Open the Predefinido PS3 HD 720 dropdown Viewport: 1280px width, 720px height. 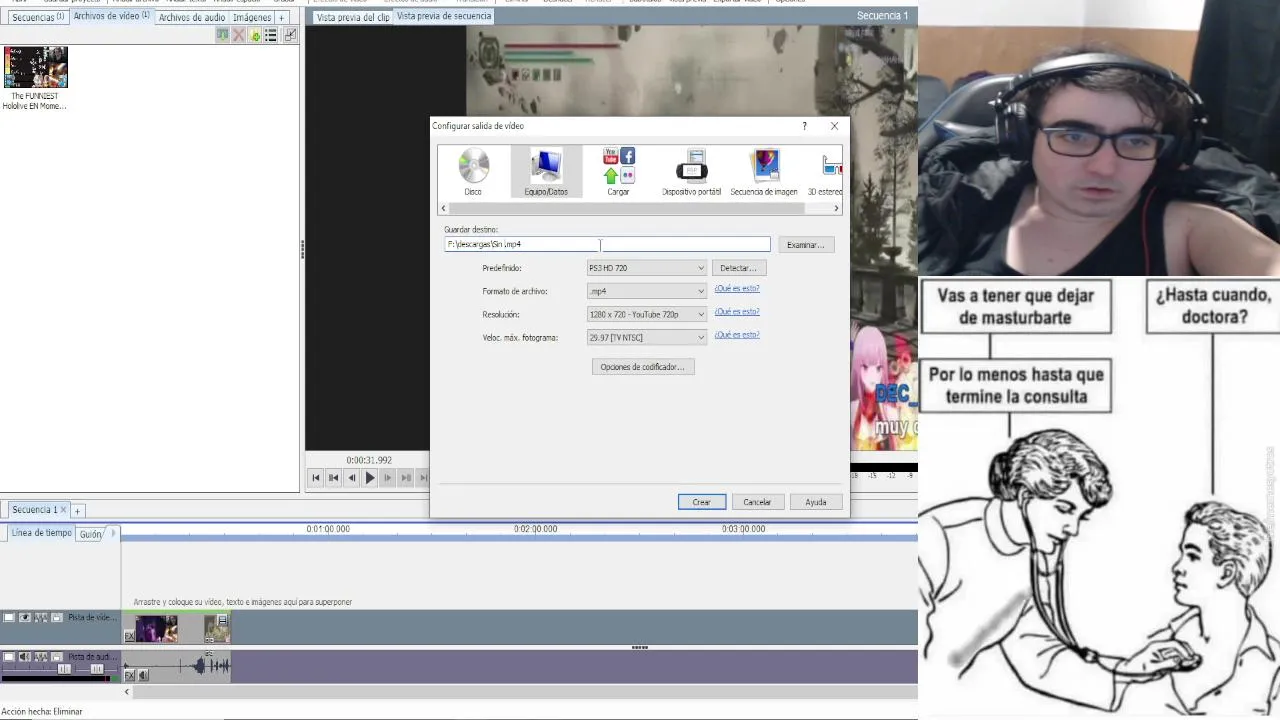[x=647, y=268]
